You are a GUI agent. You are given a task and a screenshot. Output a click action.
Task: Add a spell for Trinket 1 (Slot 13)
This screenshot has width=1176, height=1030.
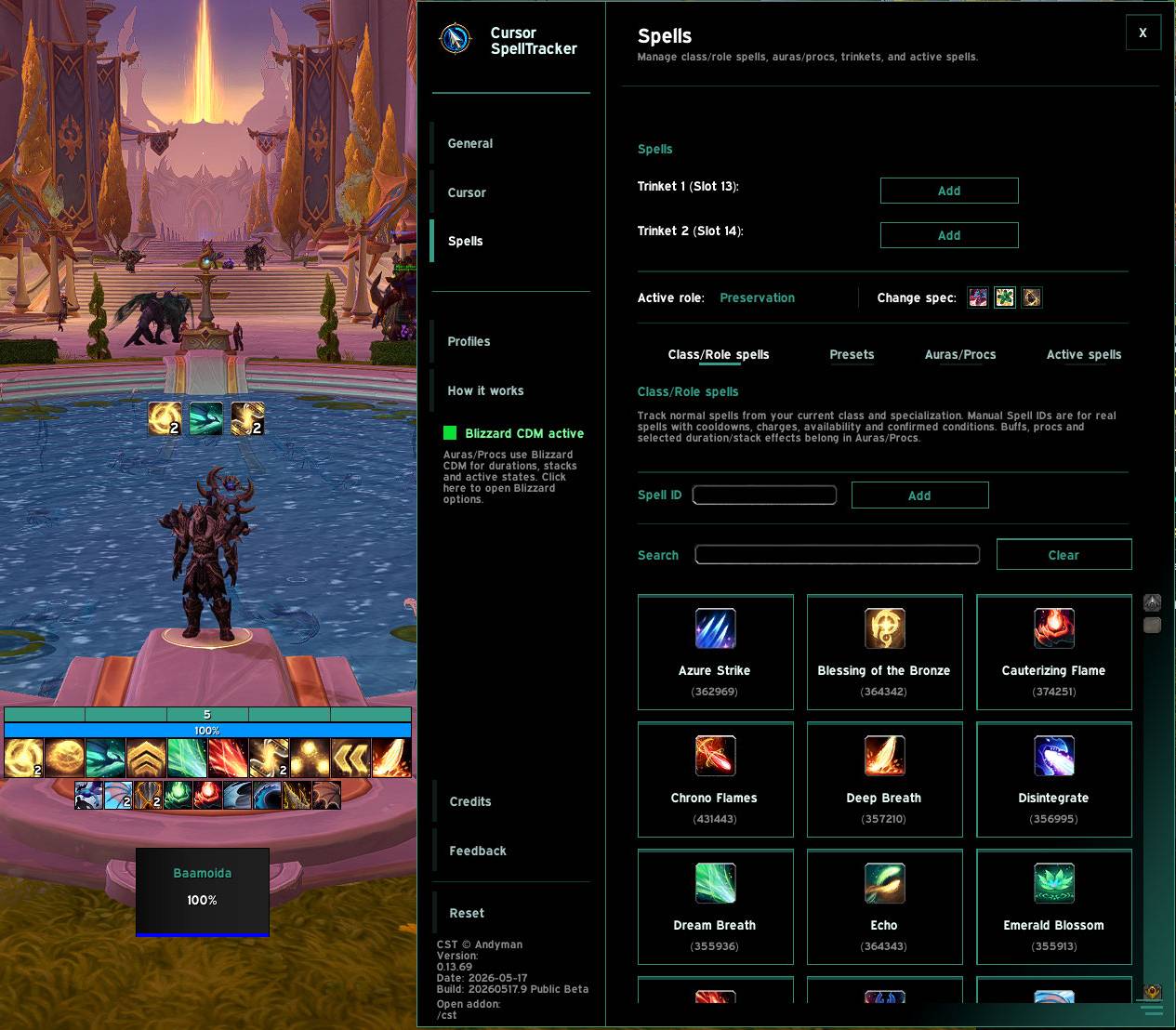pyautogui.click(x=949, y=191)
